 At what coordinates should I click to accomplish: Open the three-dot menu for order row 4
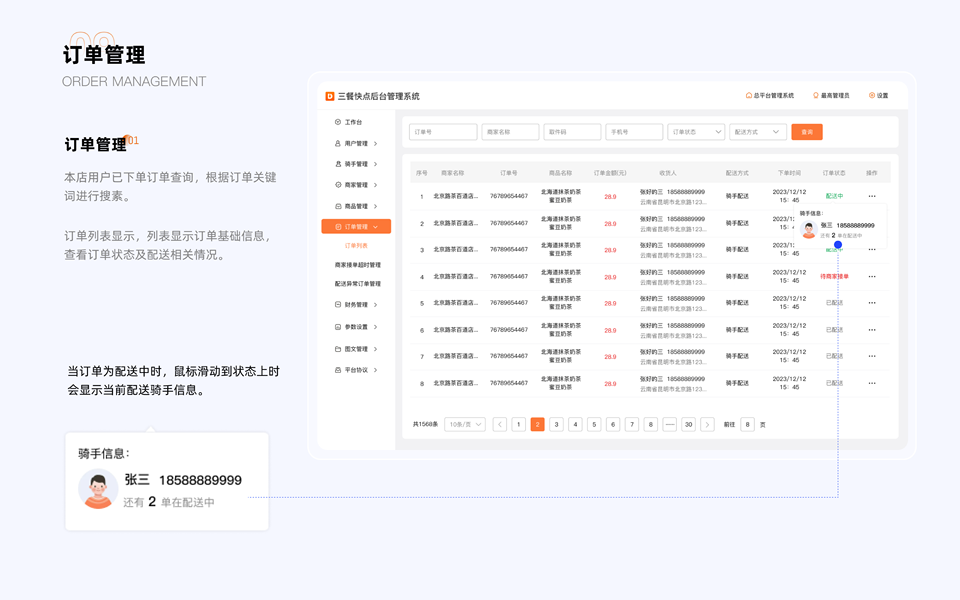(872, 277)
